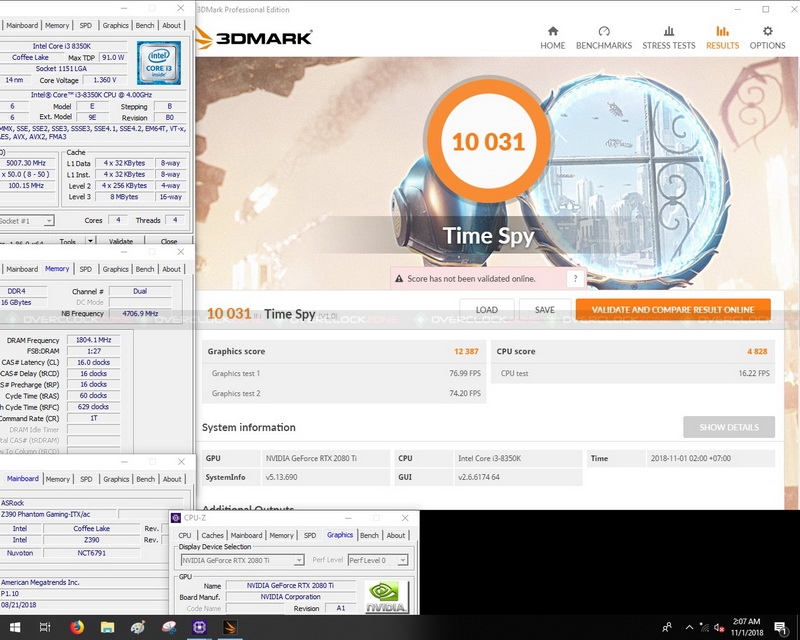800x640 pixels.
Task: Click the GPU Name field in CPU-Z Graphics
Action: tap(290, 585)
